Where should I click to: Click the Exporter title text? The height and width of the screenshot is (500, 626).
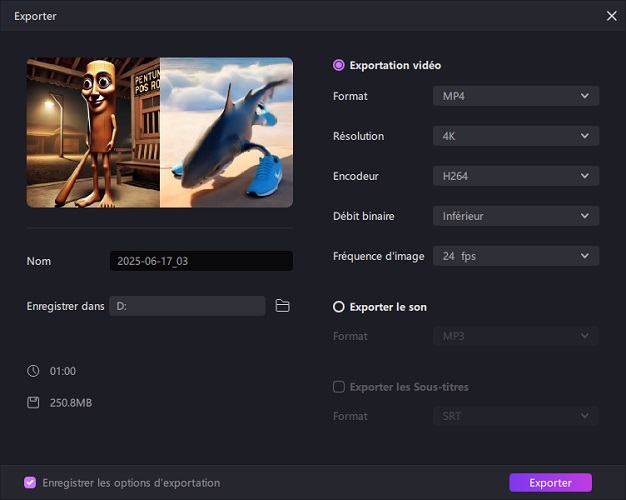35,16
